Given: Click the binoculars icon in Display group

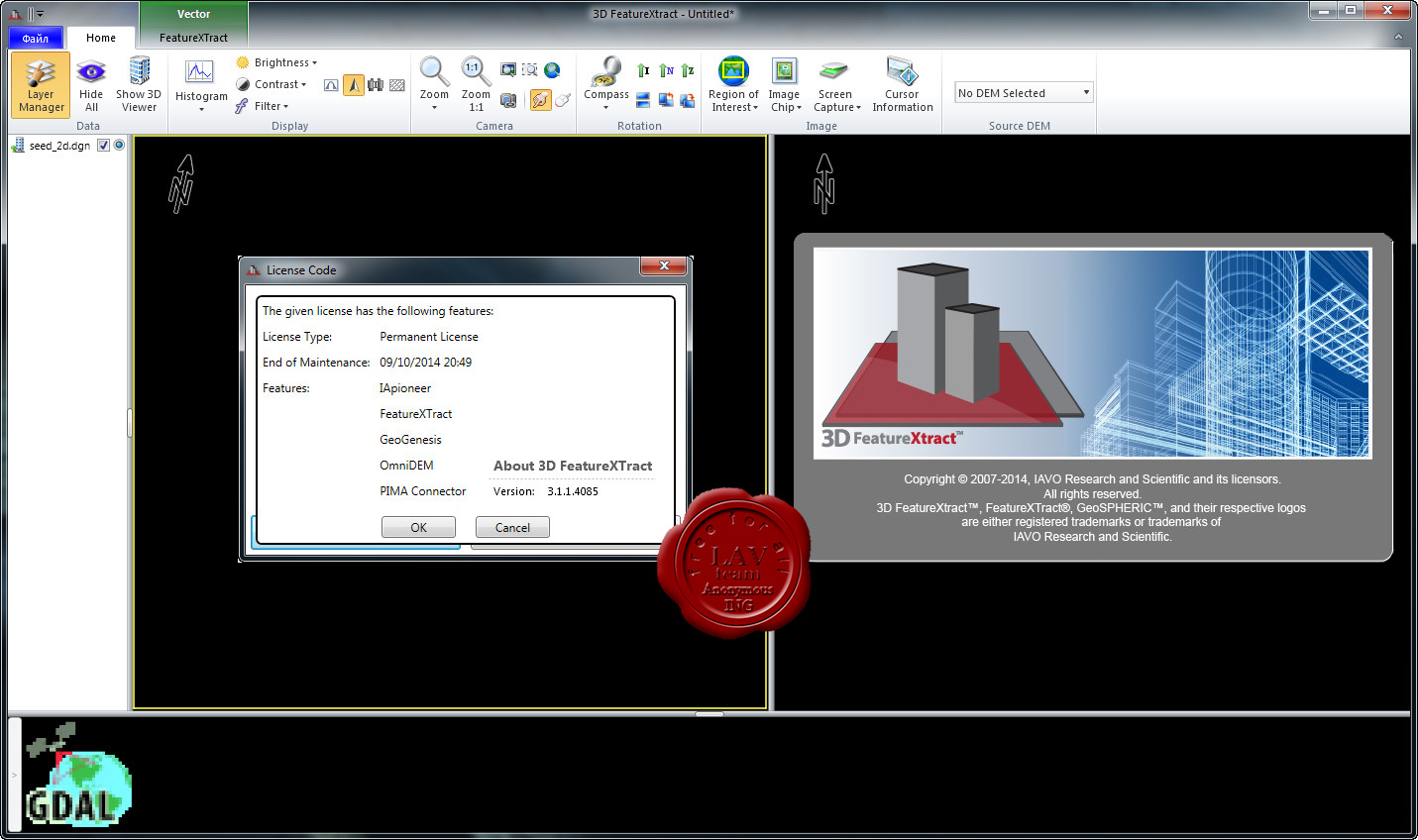Looking at the screenshot, I should point(376,85).
